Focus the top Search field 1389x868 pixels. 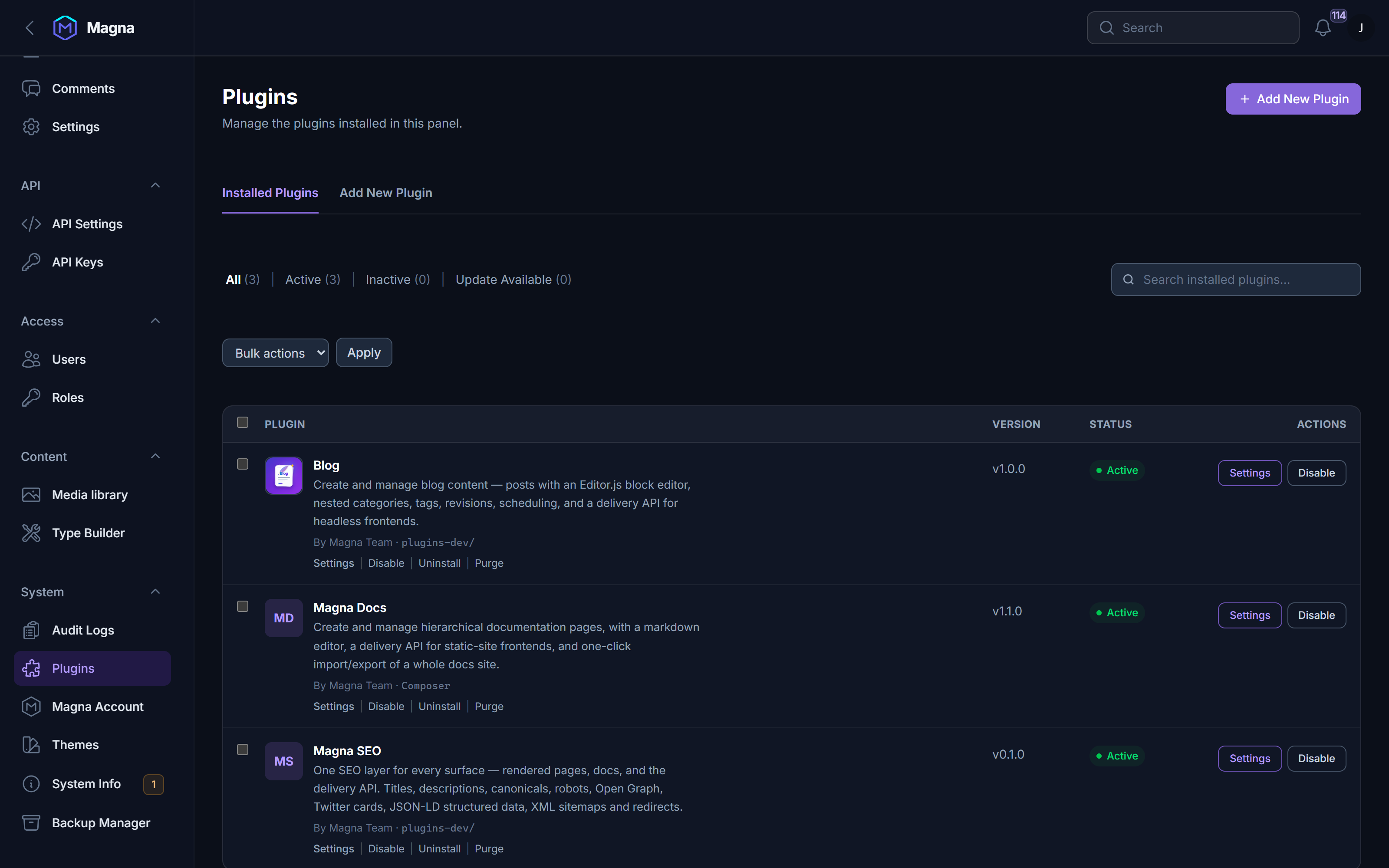[1193, 27]
